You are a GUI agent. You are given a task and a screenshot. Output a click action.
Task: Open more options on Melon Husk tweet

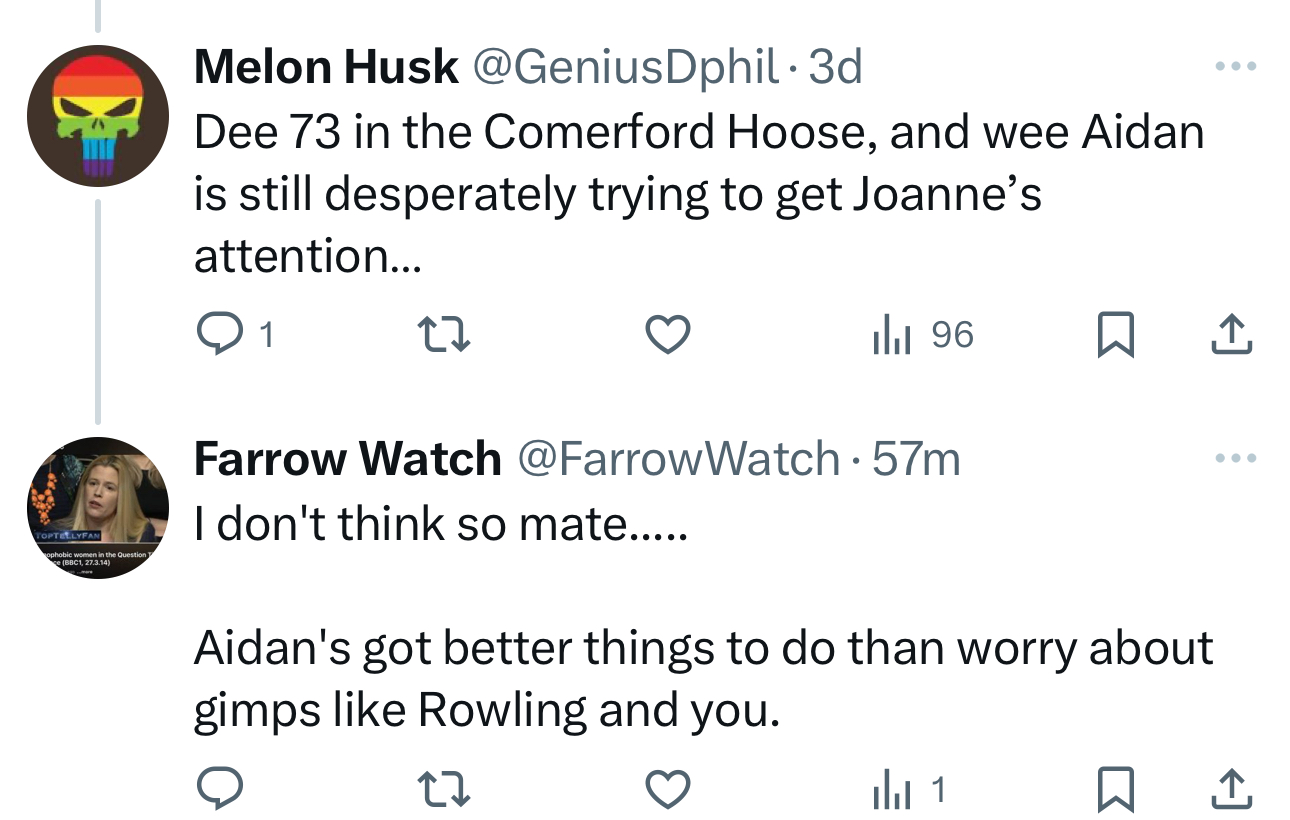click(1235, 67)
